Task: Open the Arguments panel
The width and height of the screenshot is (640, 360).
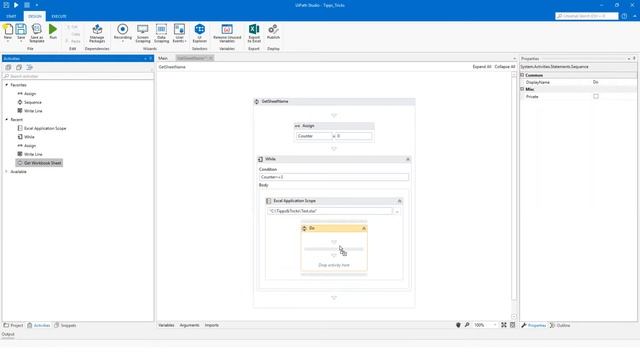Action: point(189,325)
